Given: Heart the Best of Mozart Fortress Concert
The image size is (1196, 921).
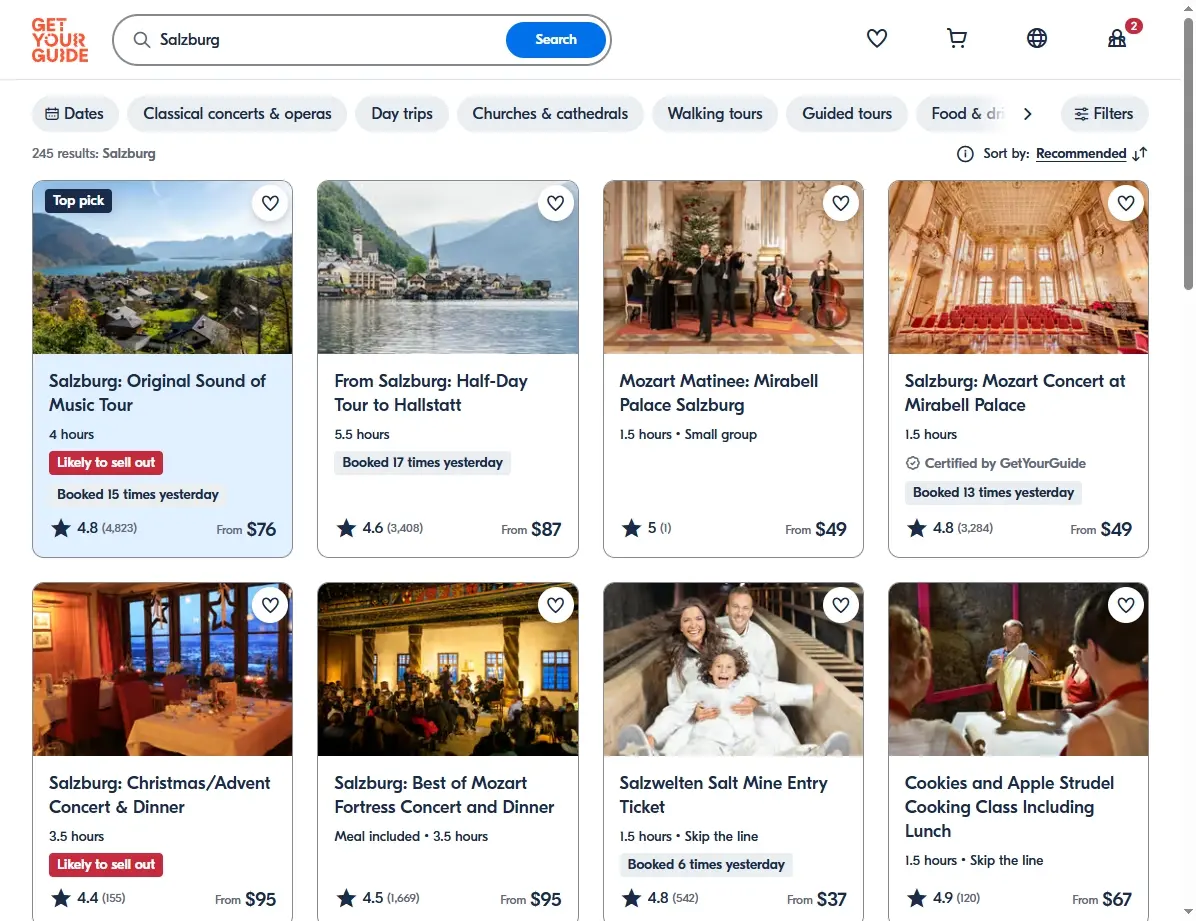Looking at the screenshot, I should [x=555, y=605].
